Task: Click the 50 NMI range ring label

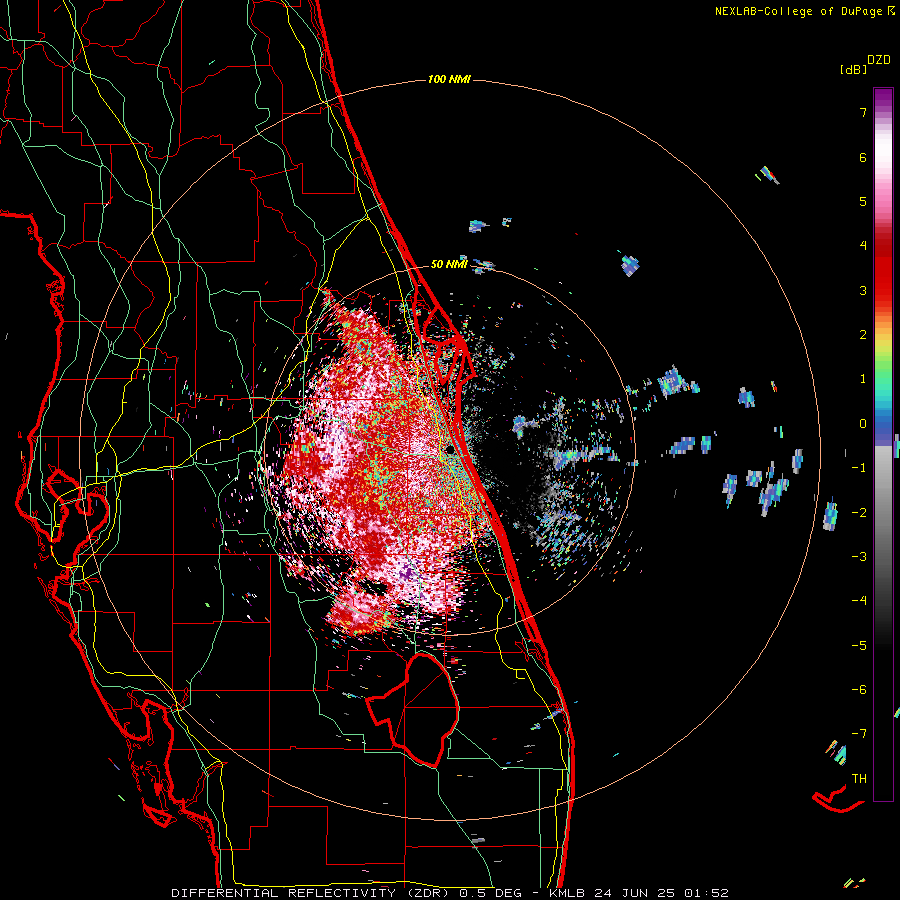Action: click(x=449, y=264)
